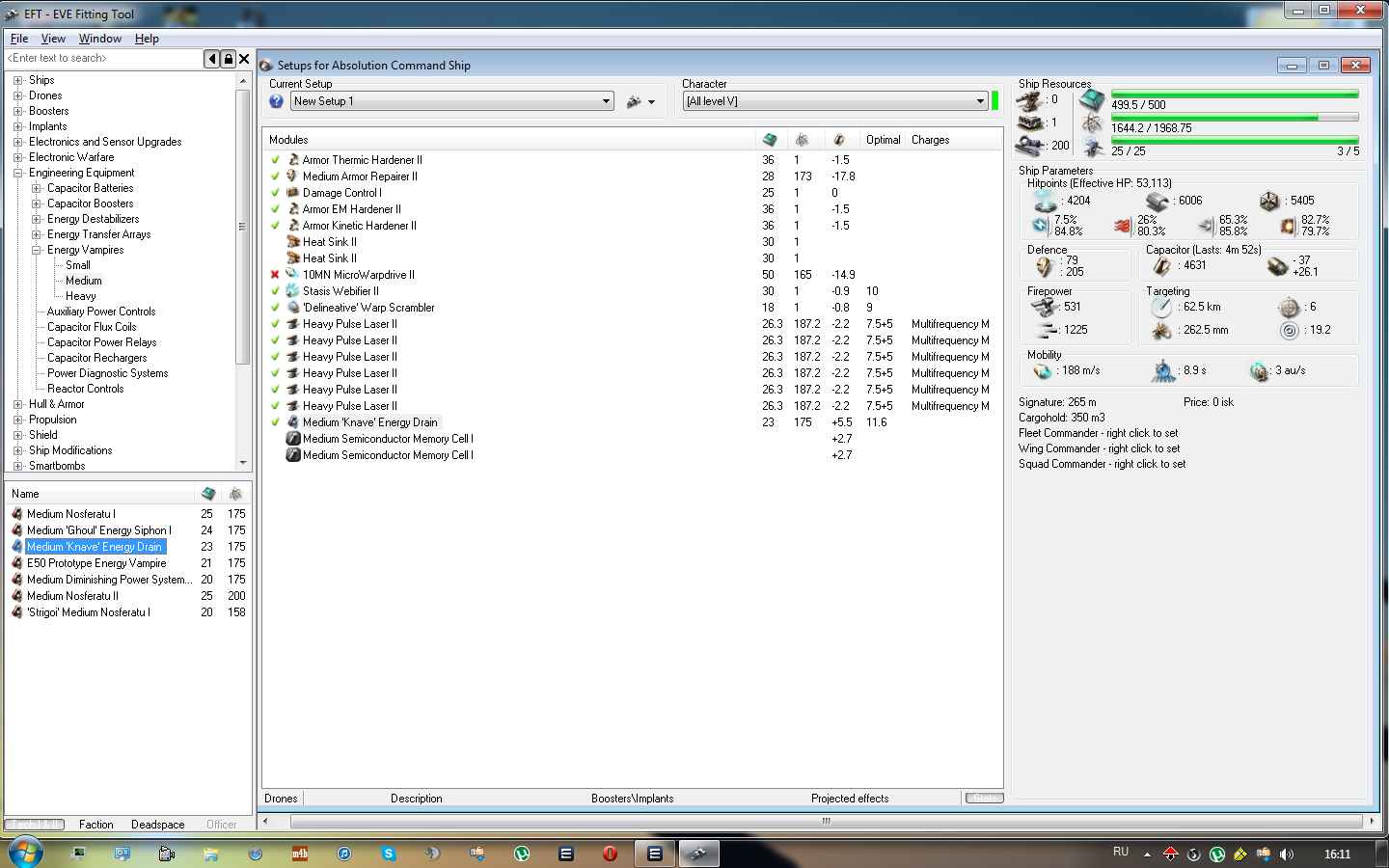This screenshot has height=868, width=1389.
Task: Switch to the Projected effects tab
Action: click(849, 799)
